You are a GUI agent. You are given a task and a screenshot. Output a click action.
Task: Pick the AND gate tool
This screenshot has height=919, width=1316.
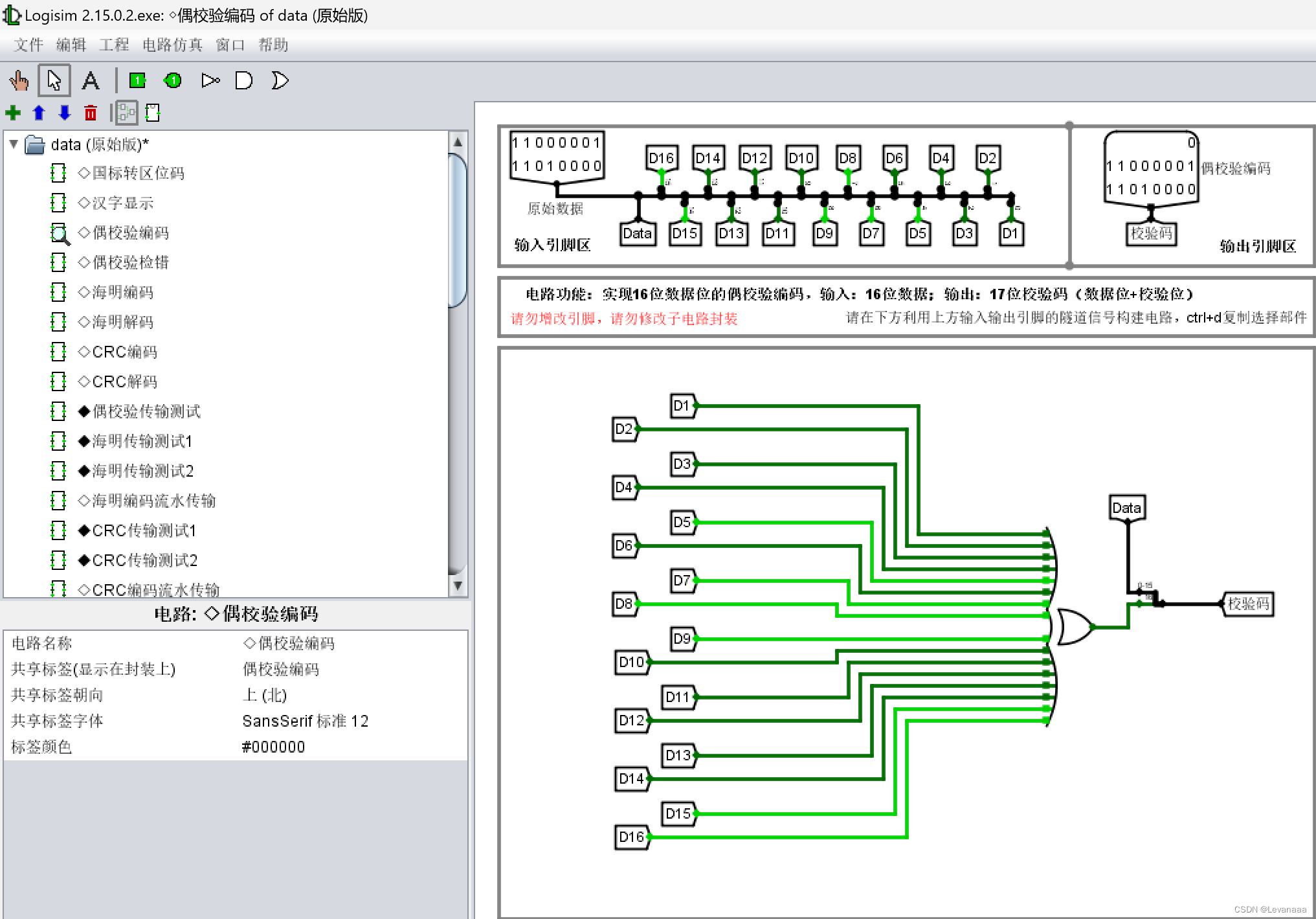[x=244, y=81]
